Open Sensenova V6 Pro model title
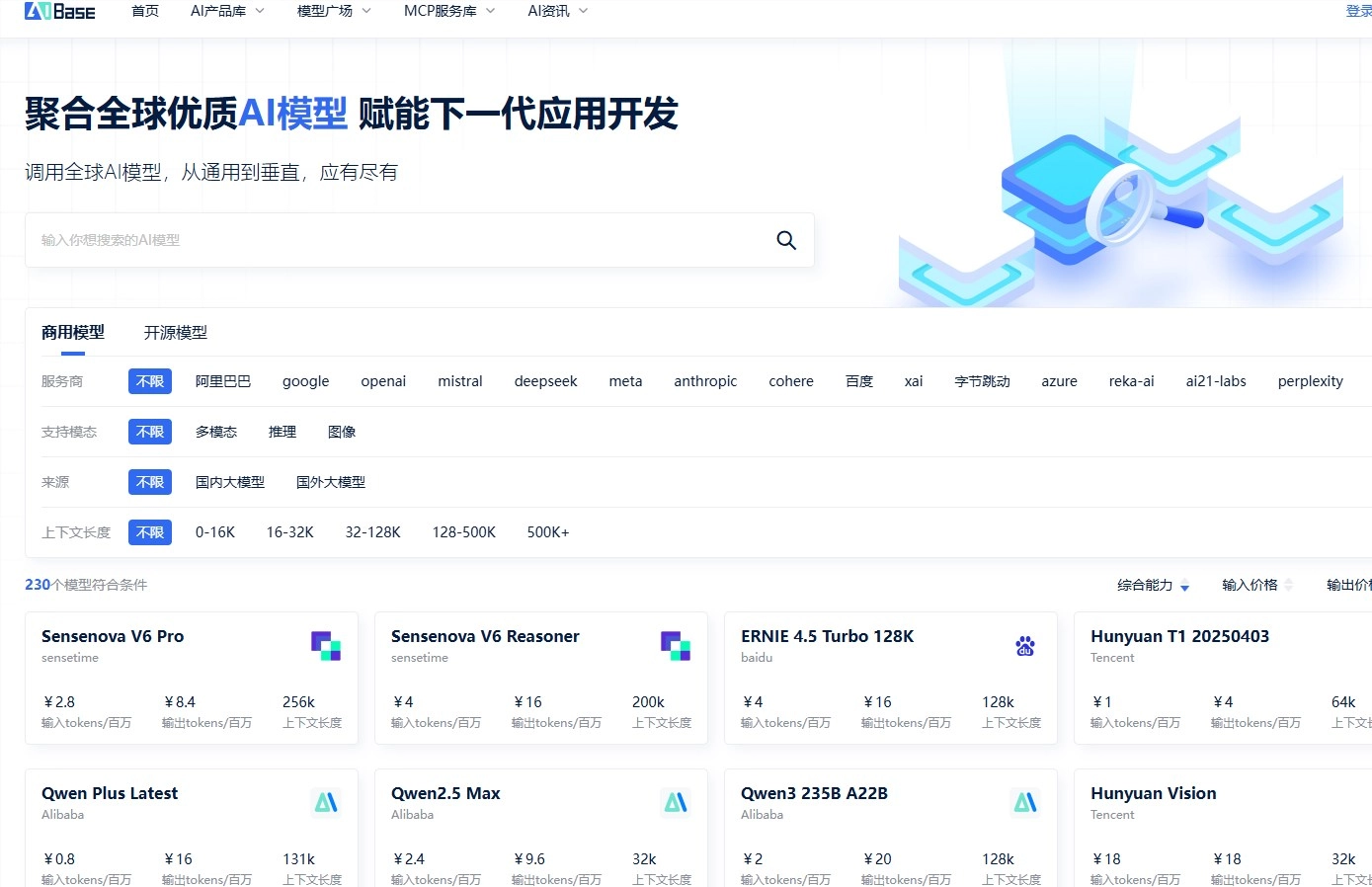Image resolution: width=1372 pixels, height=887 pixels. click(x=113, y=636)
